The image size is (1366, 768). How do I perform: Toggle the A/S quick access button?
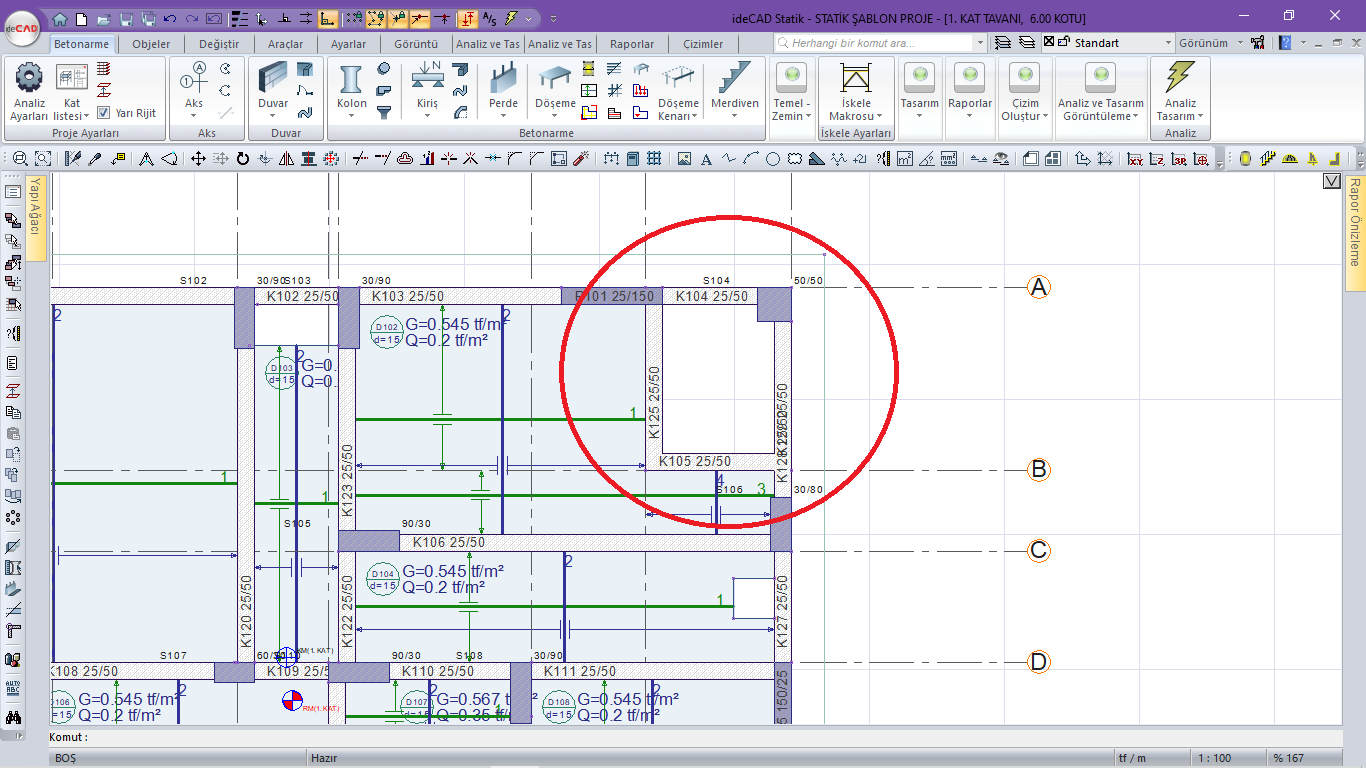489,18
